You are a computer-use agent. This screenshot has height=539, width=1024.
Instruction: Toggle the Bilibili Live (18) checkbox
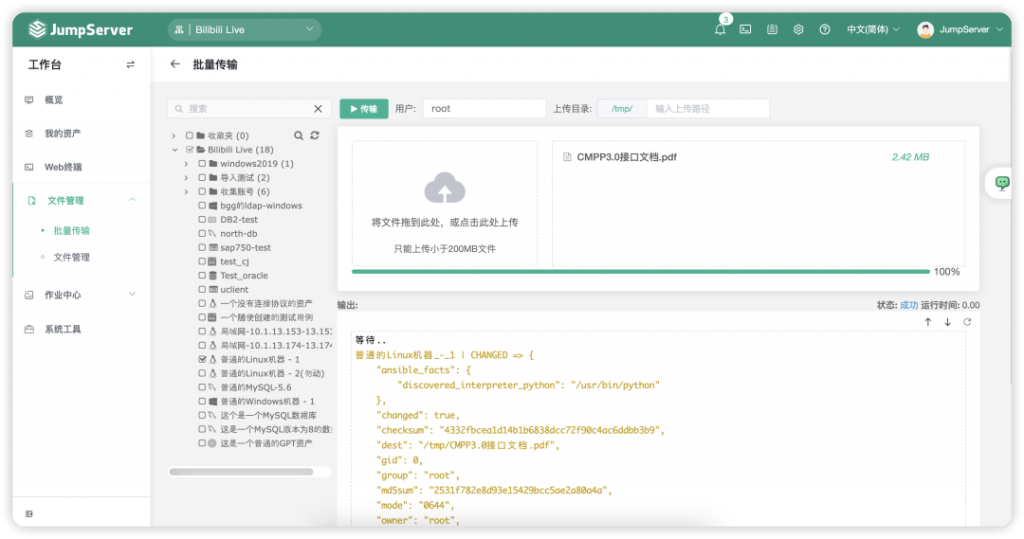point(190,150)
